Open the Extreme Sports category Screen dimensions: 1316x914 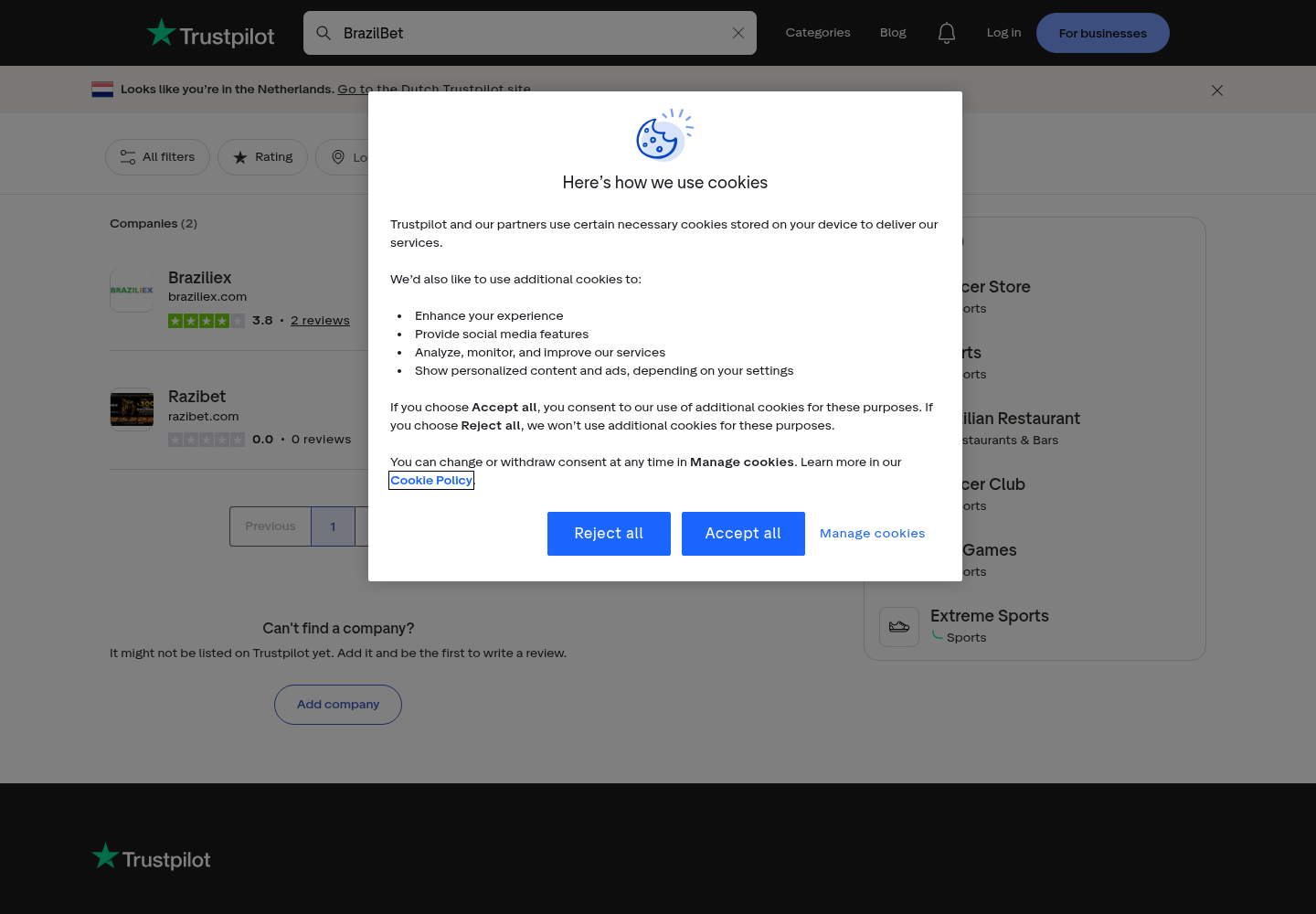pyautogui.click(x=990, y=616)
